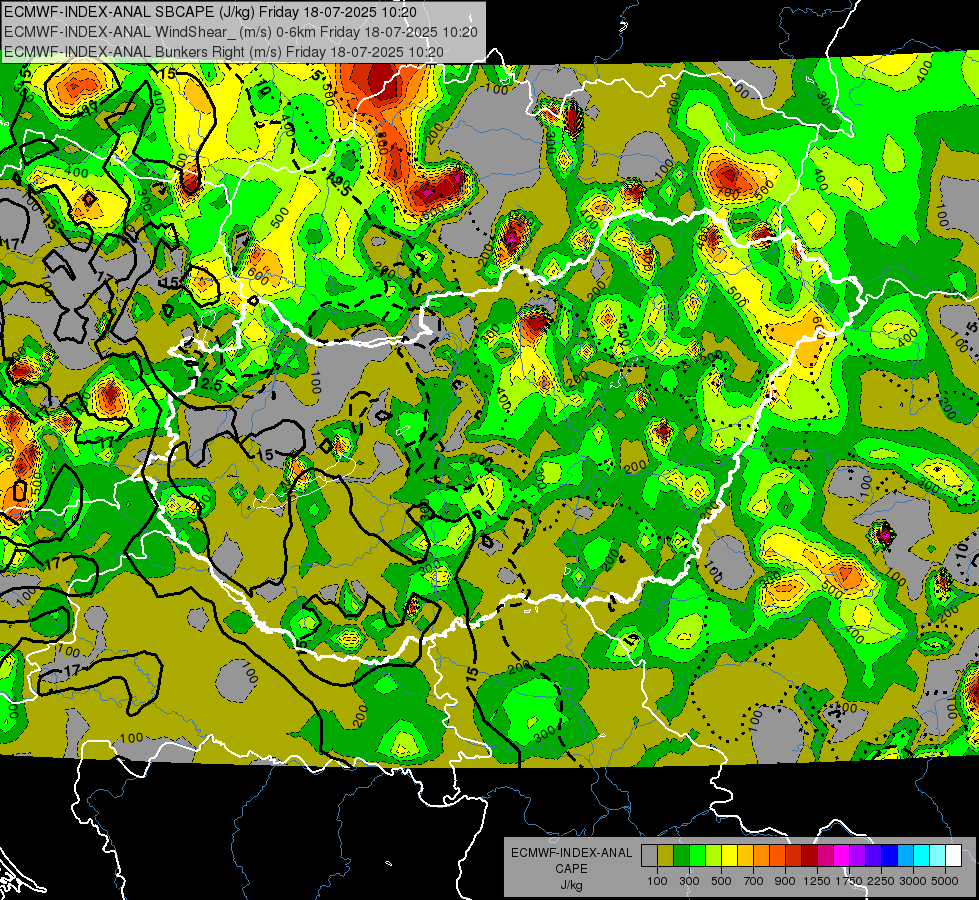Click the brick red CAPE legend swatch

pos(794,856)
